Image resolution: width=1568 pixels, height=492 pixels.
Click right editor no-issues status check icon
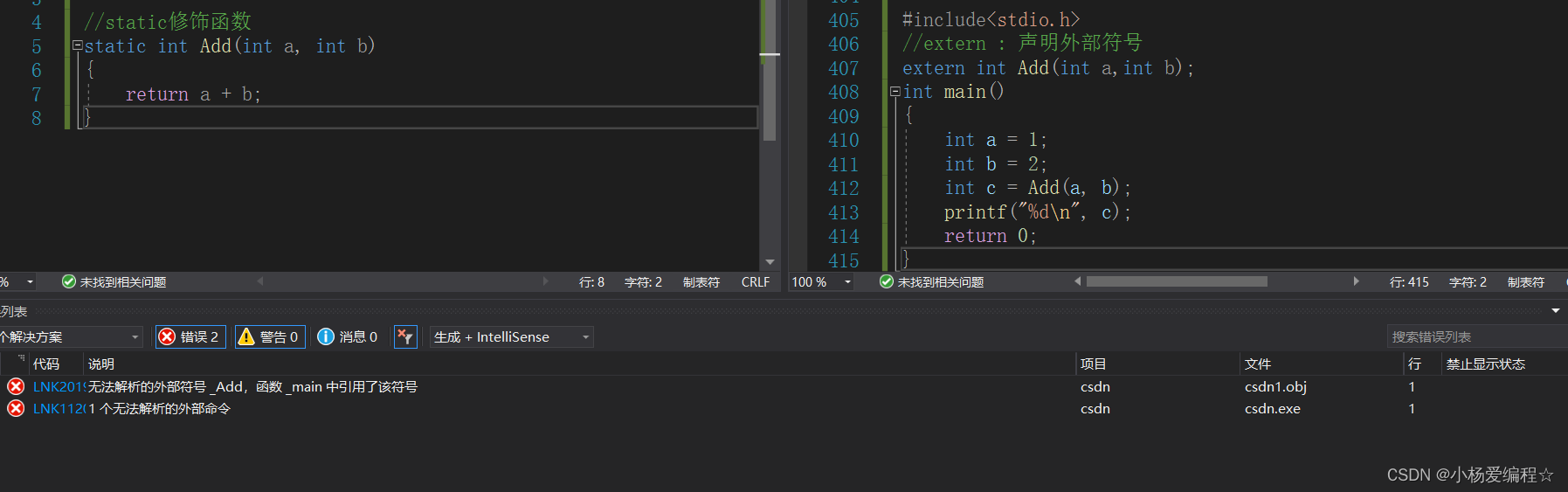tap(886, 281)
